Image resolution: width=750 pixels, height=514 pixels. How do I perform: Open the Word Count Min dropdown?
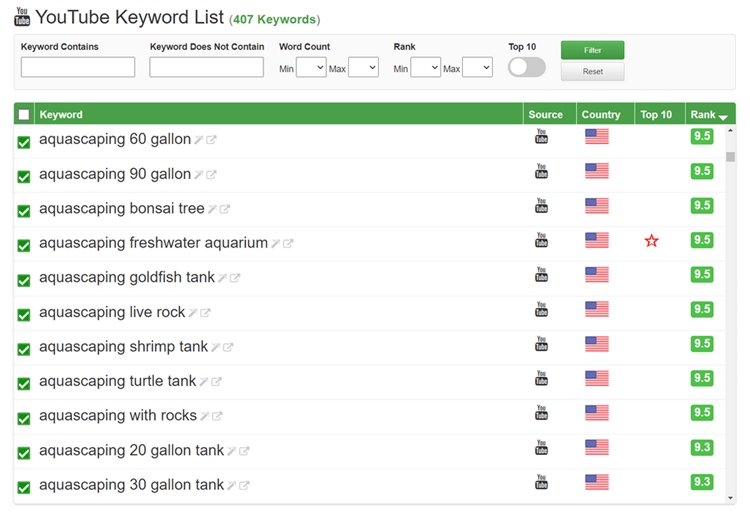[x=311, y=68]
